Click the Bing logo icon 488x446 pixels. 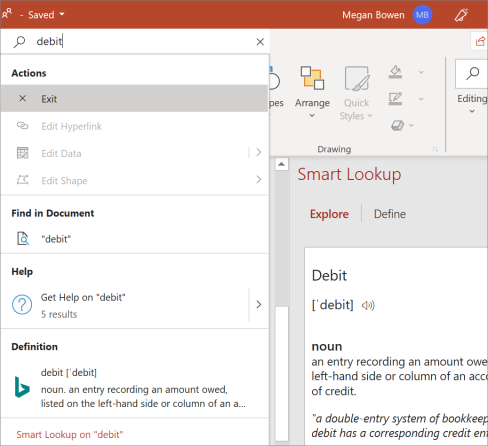coord(22,387)
